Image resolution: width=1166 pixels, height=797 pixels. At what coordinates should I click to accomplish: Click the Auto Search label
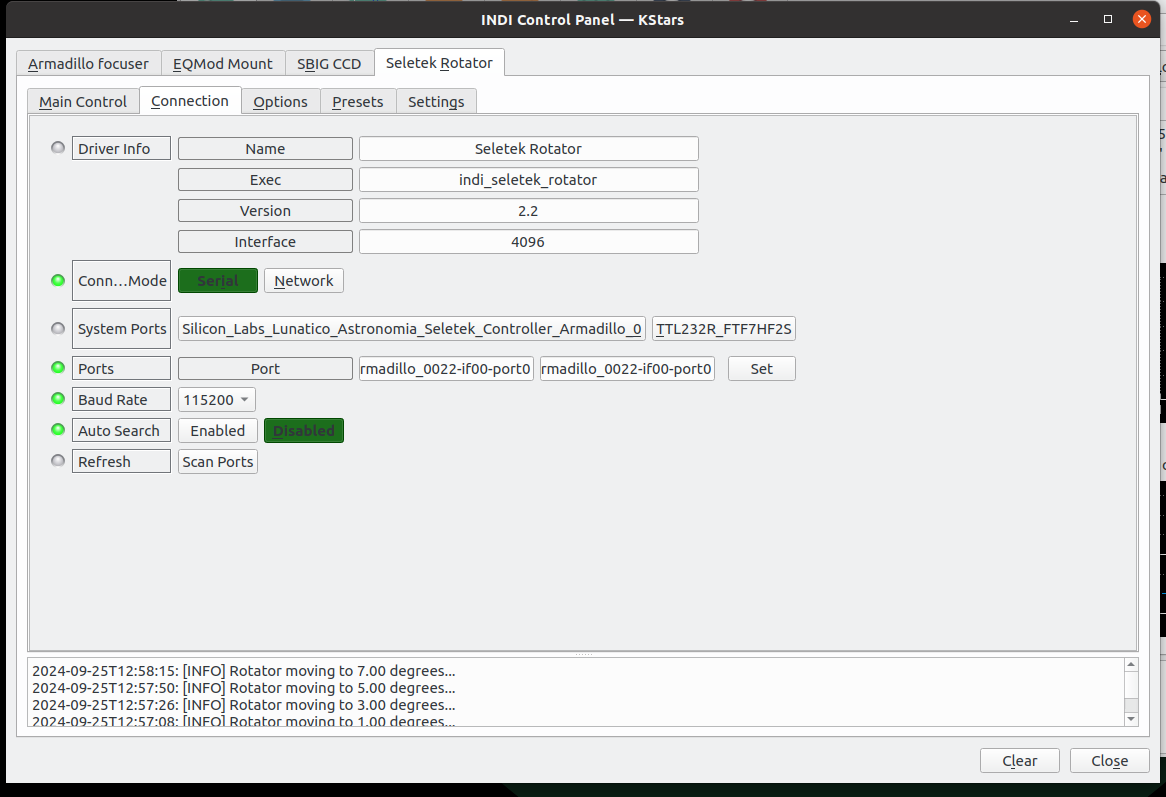[x=121, y=430]
